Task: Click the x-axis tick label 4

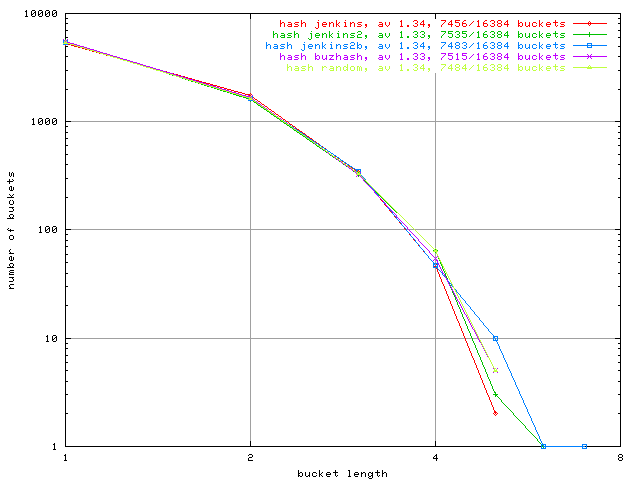Action: [436, 458]
